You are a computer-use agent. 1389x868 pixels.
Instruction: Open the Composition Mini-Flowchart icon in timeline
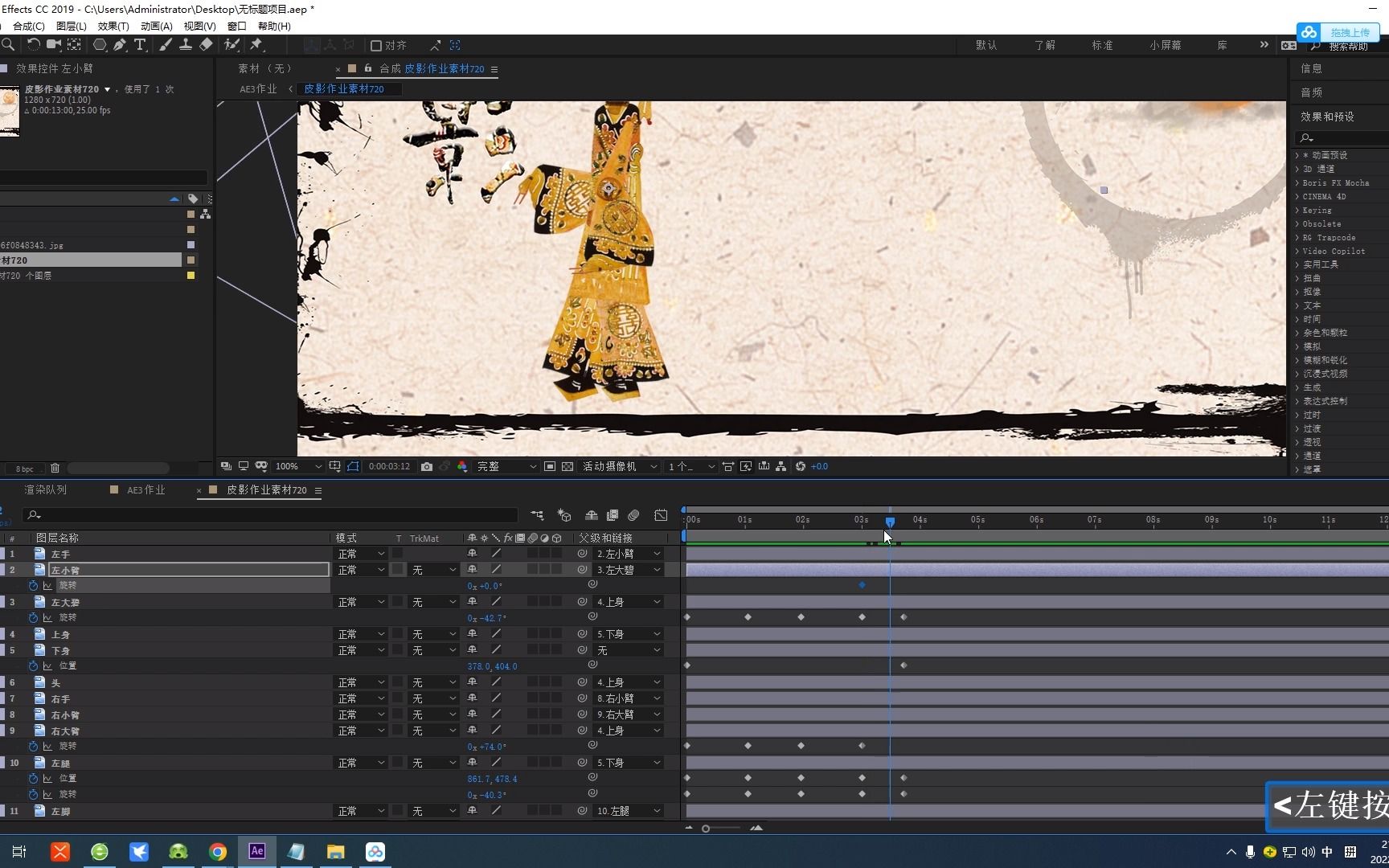pyautogui.click(x=537, y=515)
